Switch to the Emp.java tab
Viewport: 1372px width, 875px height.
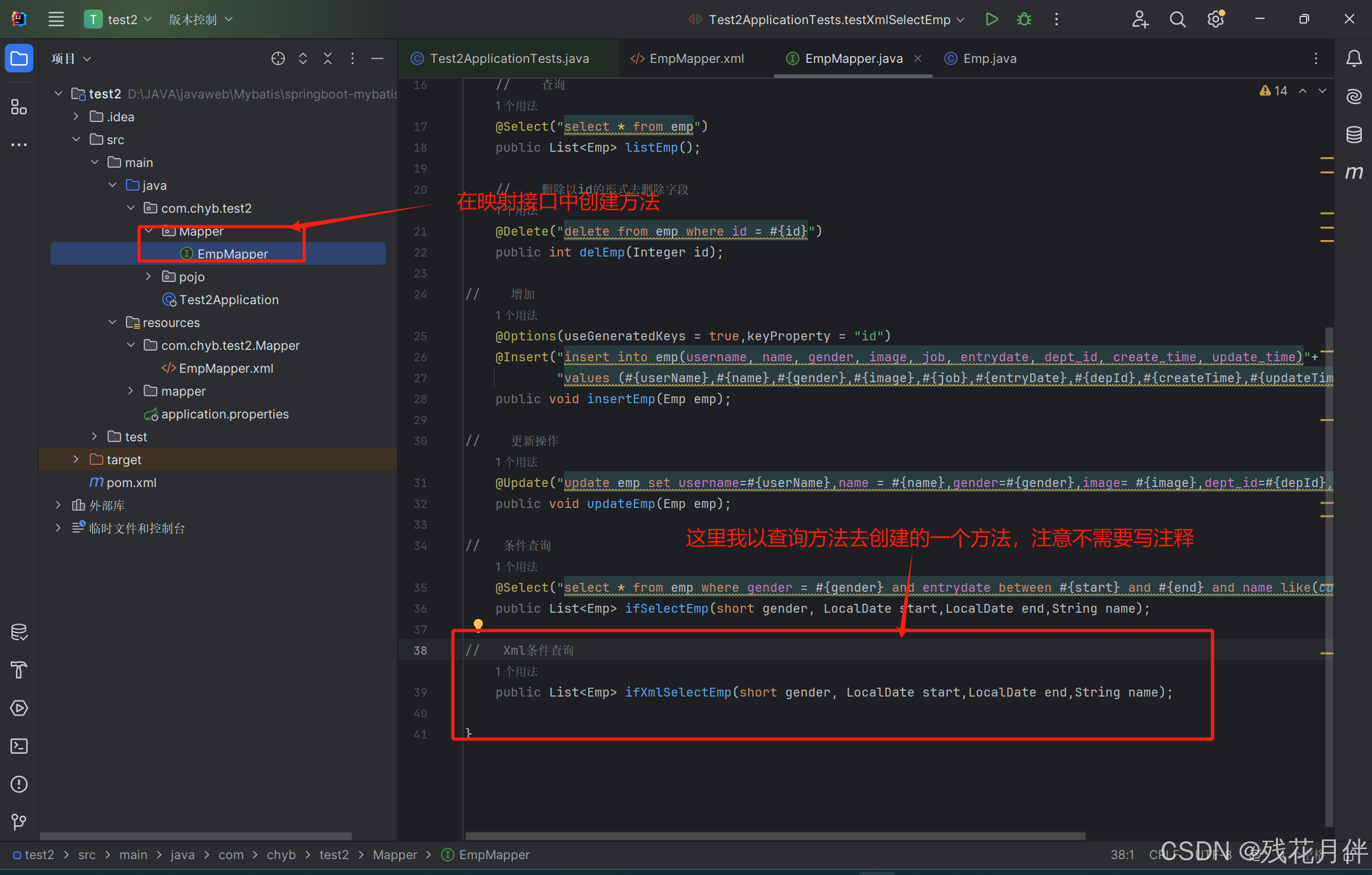[x=989, y=58]
